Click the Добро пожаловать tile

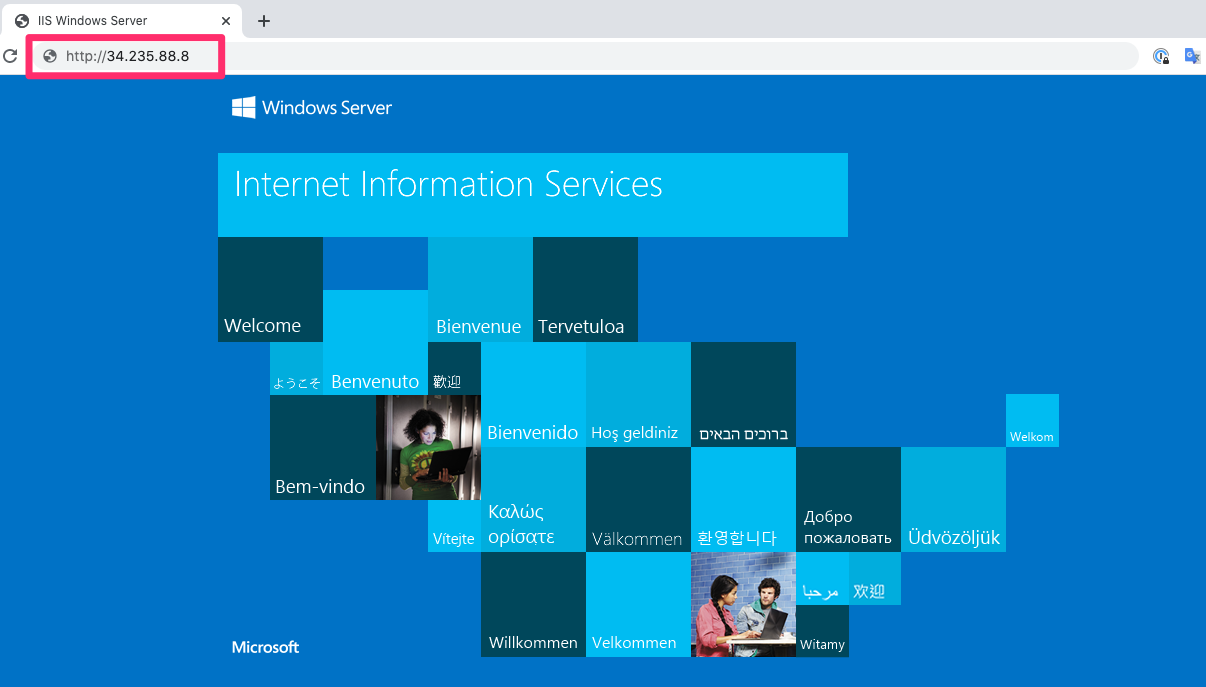pos(848,500)
